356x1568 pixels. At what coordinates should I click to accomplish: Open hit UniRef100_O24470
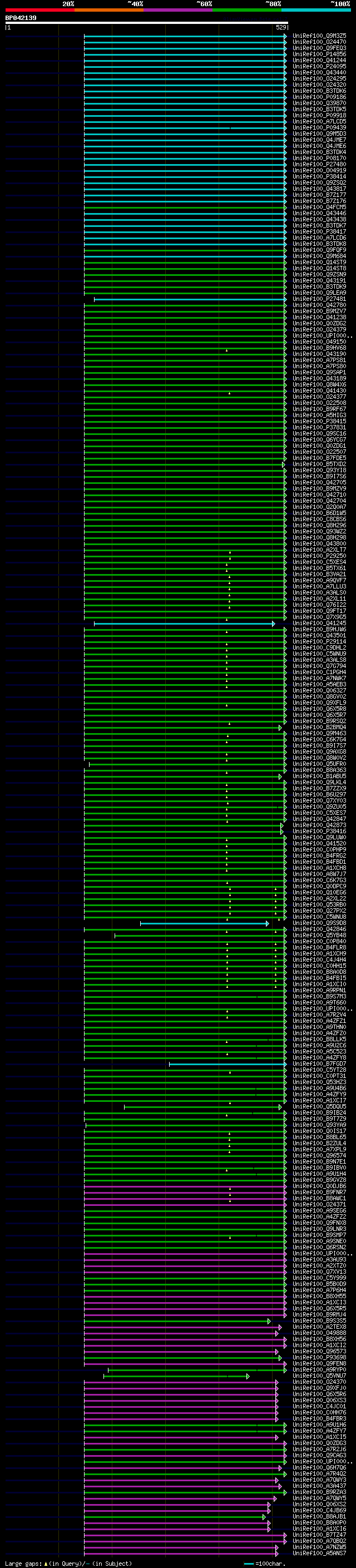[x=319, y=42]
